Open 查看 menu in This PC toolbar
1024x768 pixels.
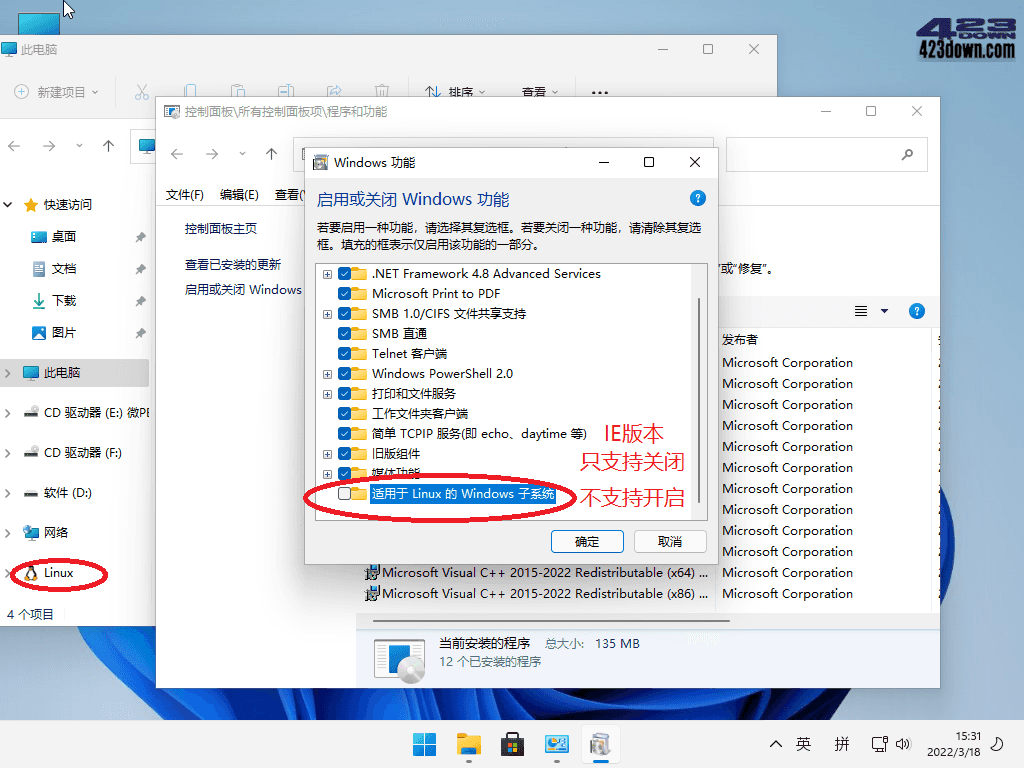pyautogui.click(x=540, y=92)
